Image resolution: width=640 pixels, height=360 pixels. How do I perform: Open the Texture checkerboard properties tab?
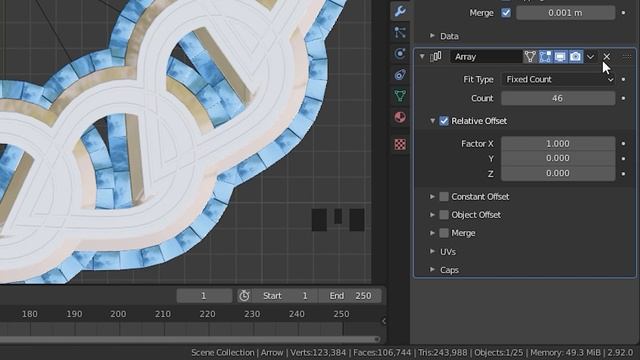400,144
